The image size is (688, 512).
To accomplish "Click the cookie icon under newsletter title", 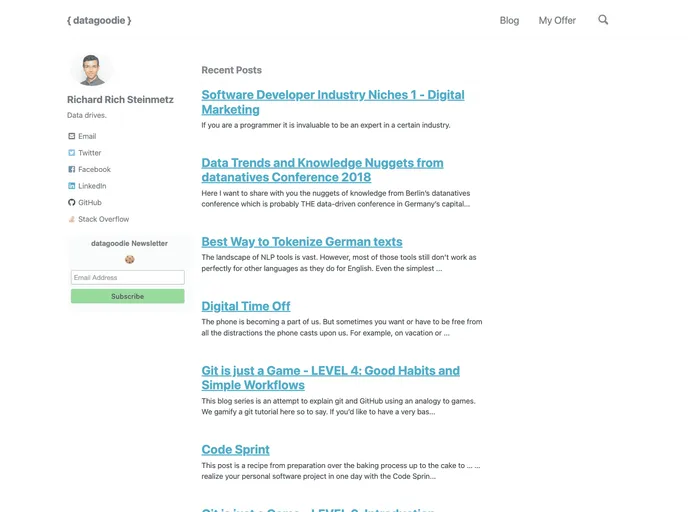I will coord(129,259).
